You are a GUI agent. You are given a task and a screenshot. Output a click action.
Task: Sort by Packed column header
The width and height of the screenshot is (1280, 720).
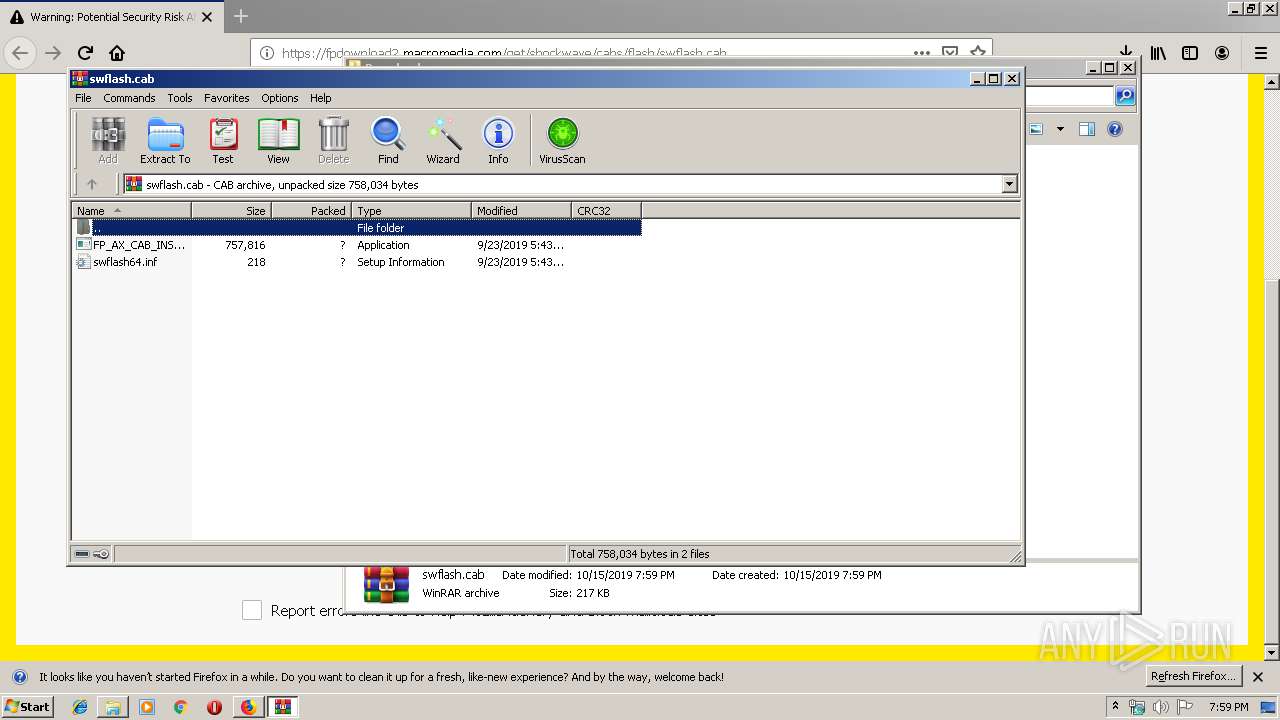click(x=311, y=211)
